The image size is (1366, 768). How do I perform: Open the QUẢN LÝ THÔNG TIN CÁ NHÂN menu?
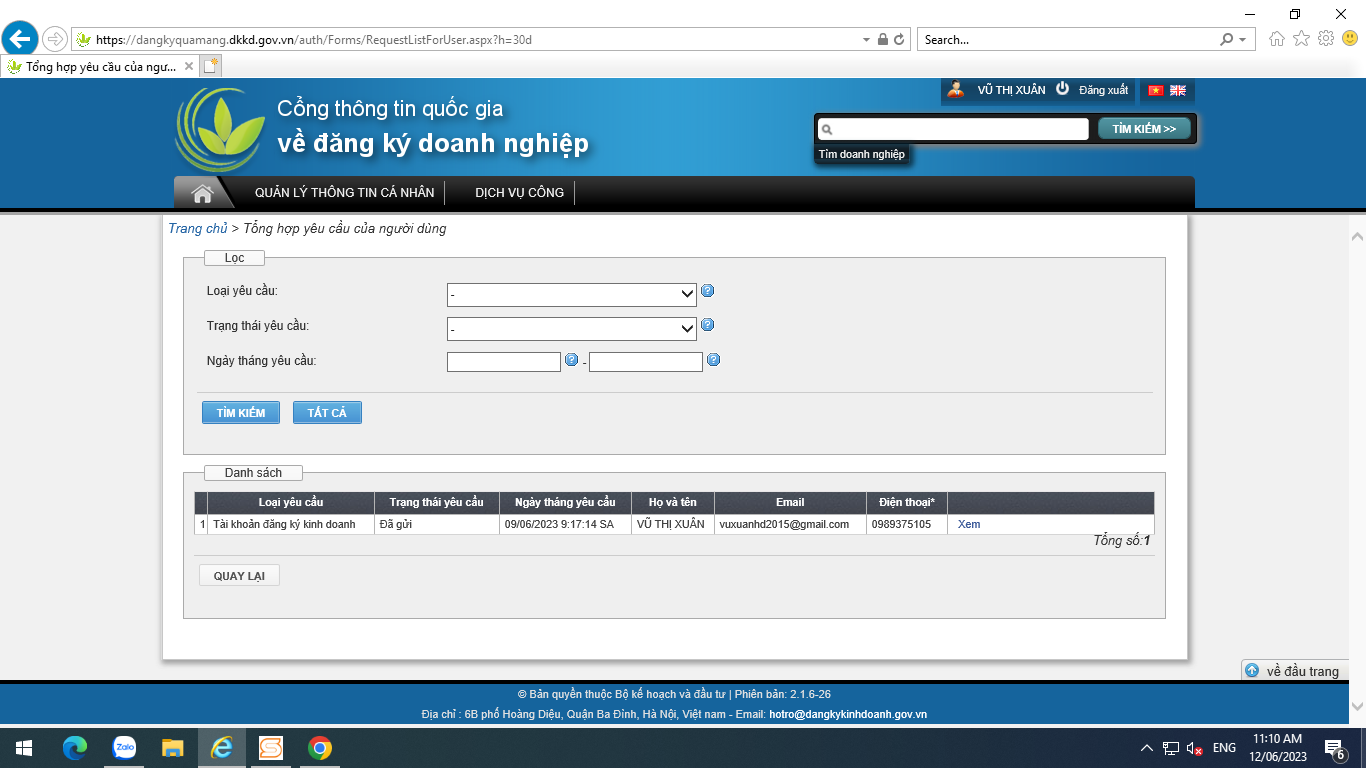click(x=344, y=193)
